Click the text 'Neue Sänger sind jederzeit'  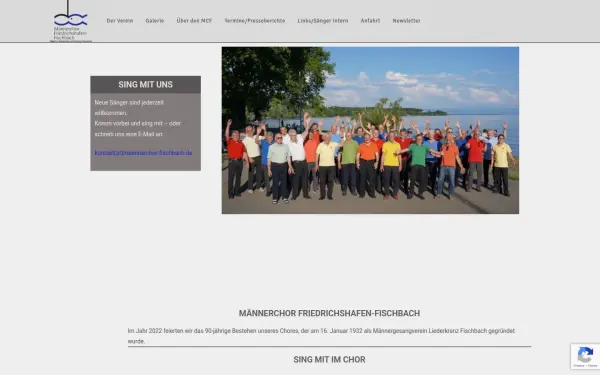coord(129,103)
